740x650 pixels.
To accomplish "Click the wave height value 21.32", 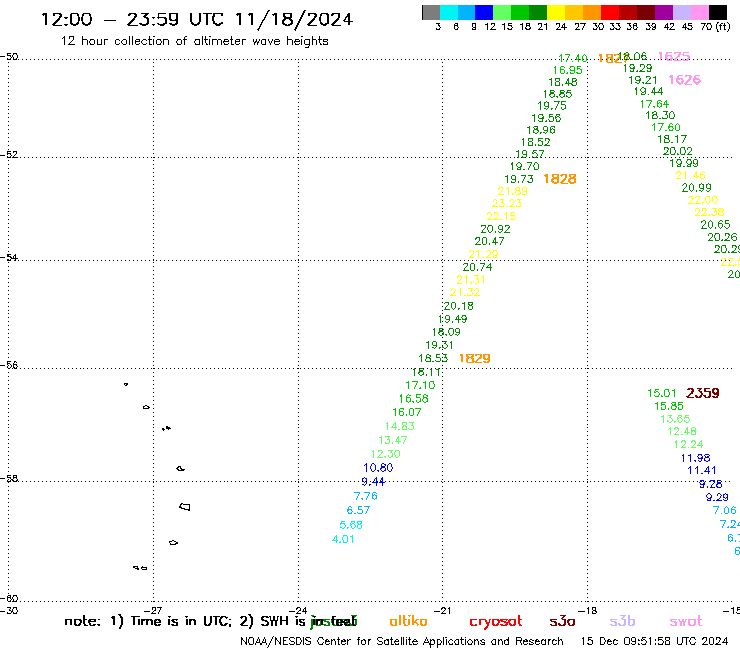I will [x=465, y=292].
